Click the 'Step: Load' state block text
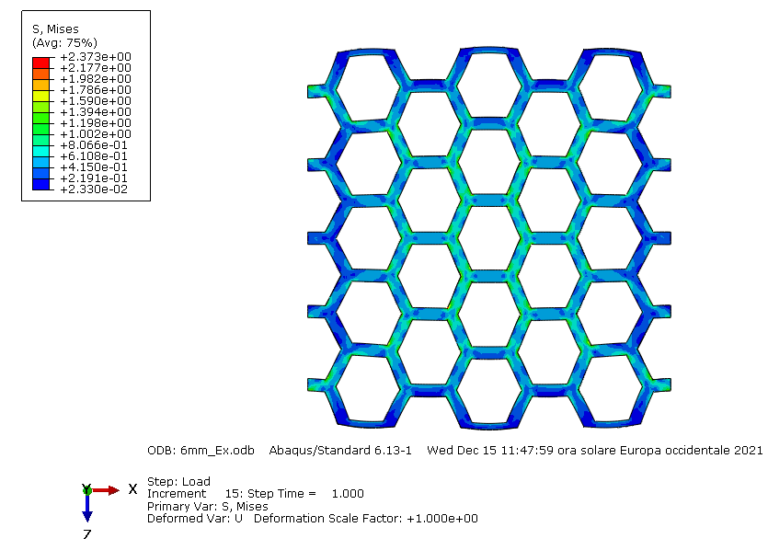 178,482
